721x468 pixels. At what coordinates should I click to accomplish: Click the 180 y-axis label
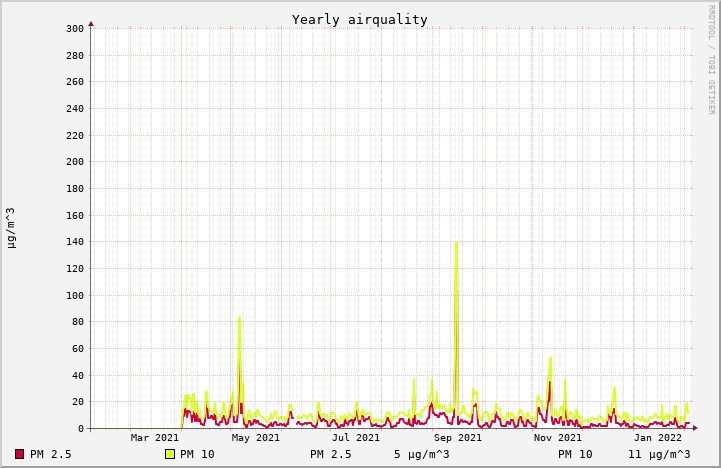[75, 188]
